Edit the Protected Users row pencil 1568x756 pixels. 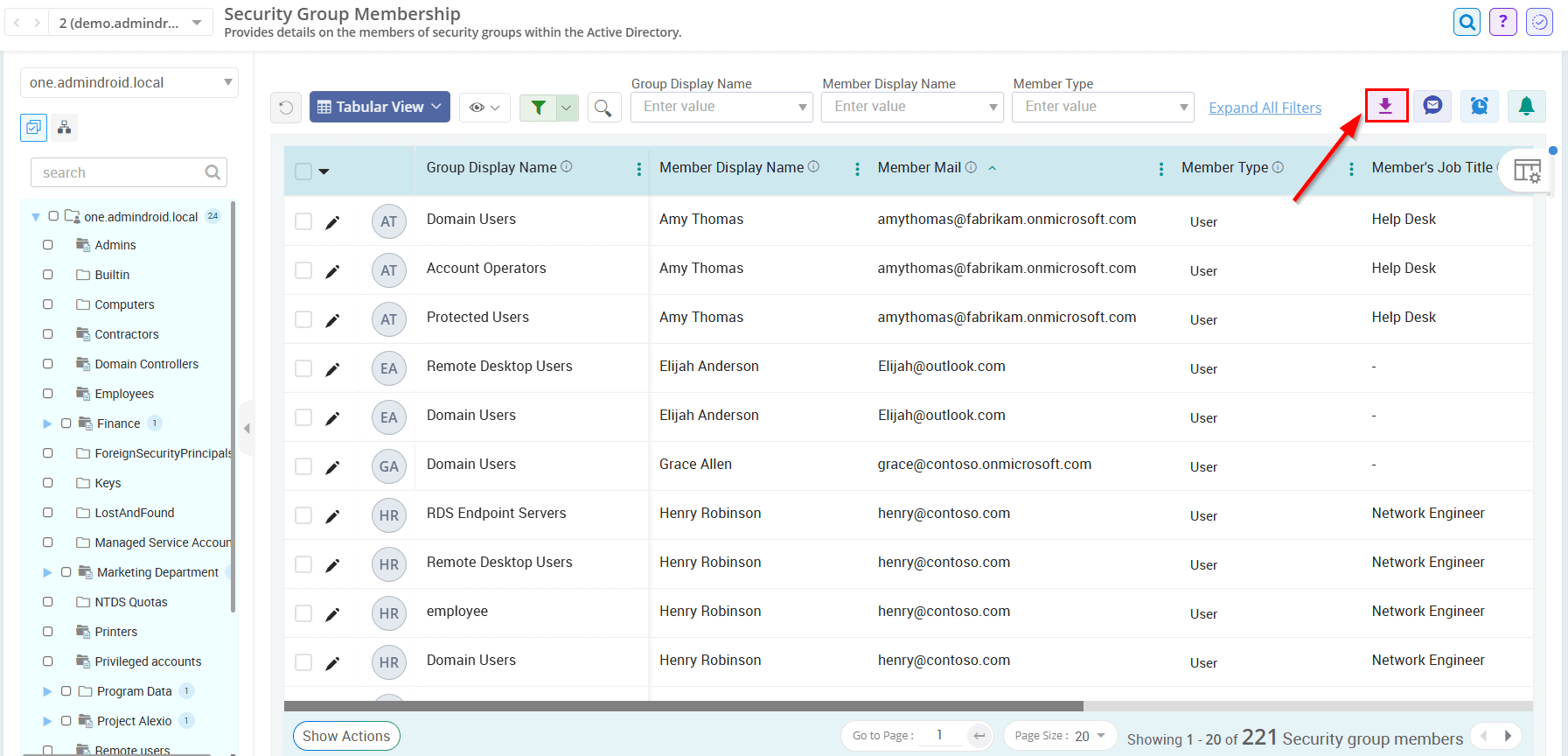point(332,320)
